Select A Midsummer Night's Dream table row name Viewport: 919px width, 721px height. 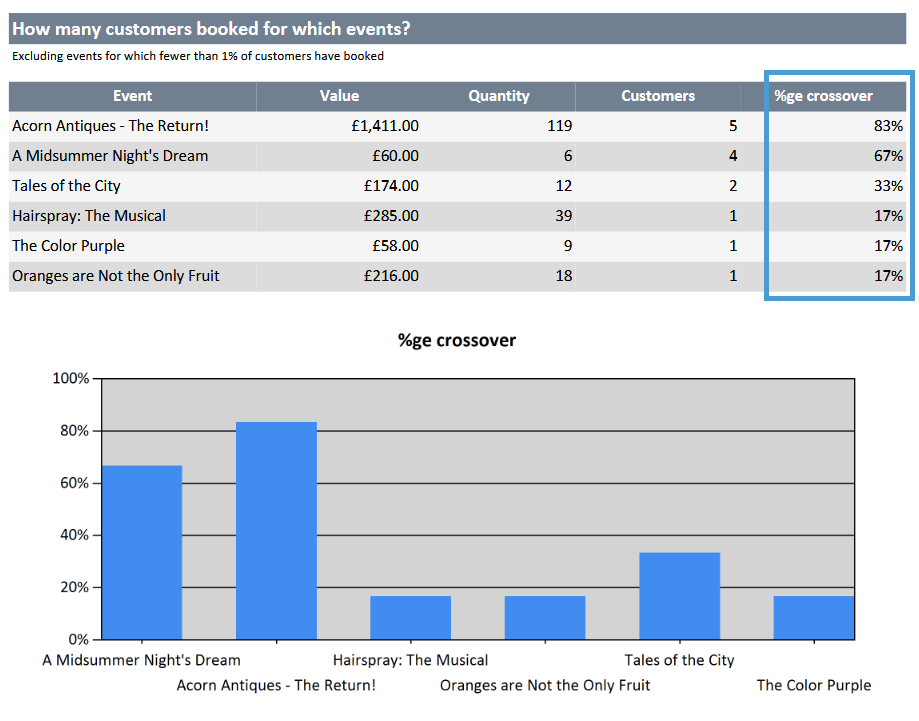tap(110, 156)
